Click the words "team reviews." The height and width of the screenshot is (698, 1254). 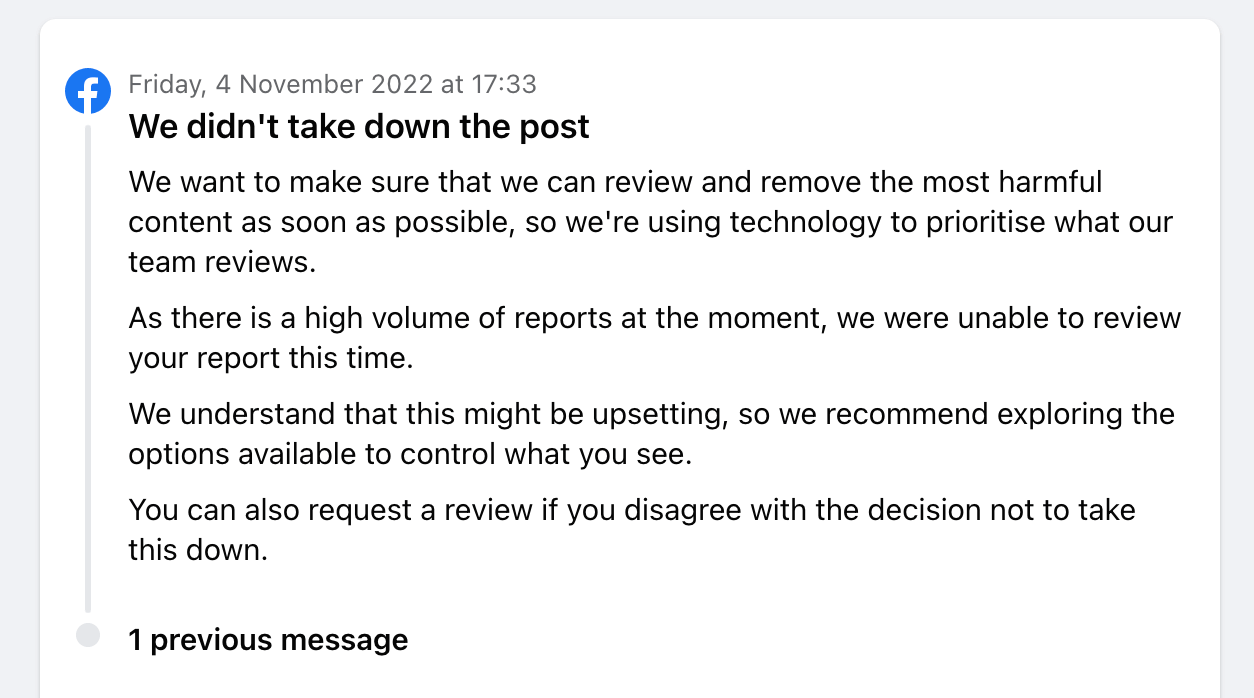pyautogui.click(x=221, y=262)
